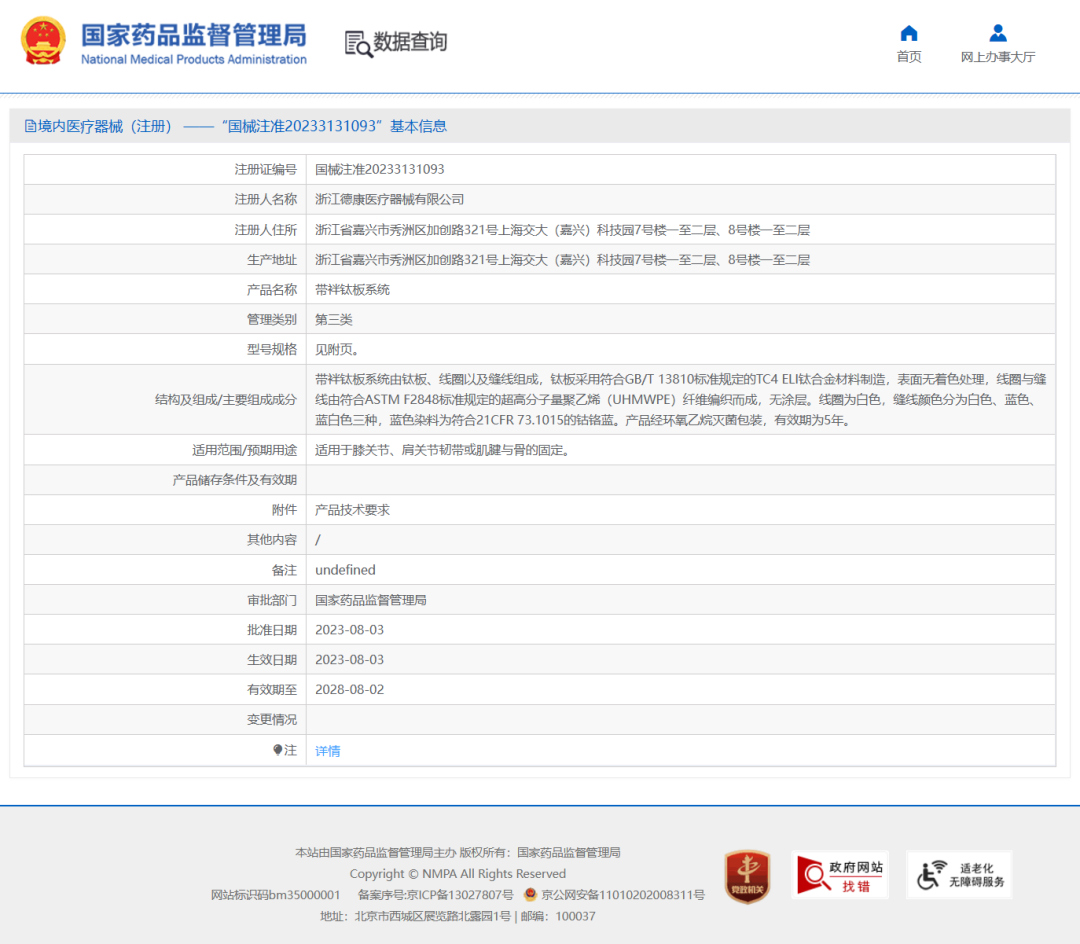Image resolution: width=1080 pixels, height=944 pixels.
Task: Open the 详情 link in 注 row
Action: pos(328,751)
